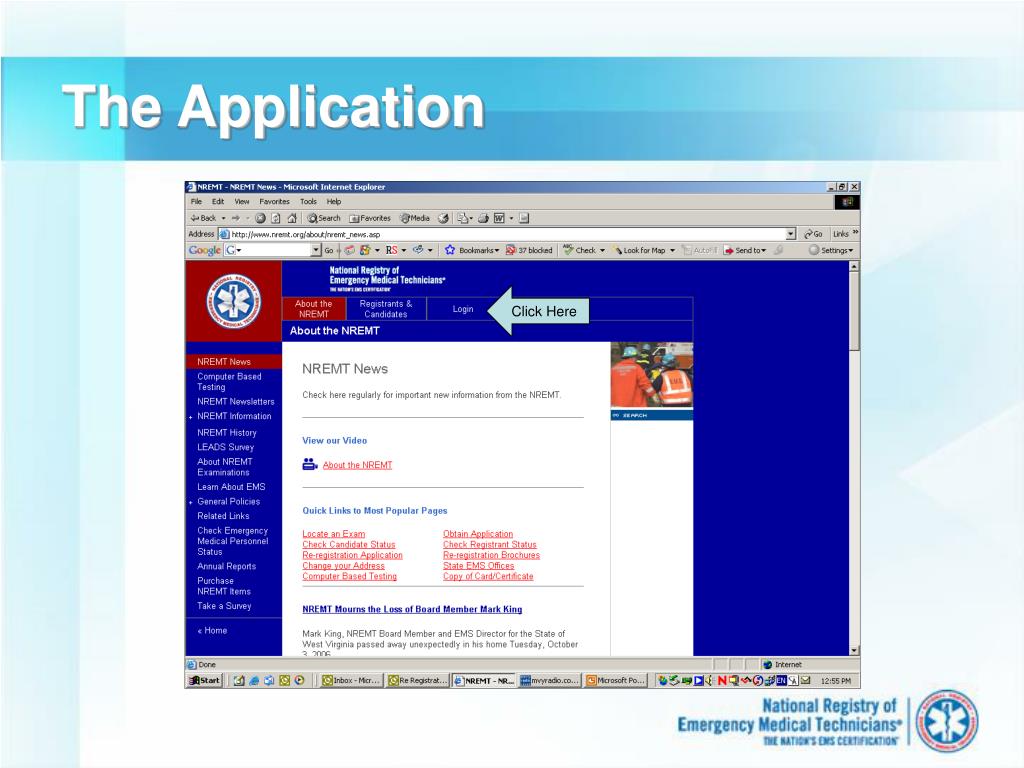
Task: Click the Google toolbar Go button
Action: point(328,250)
